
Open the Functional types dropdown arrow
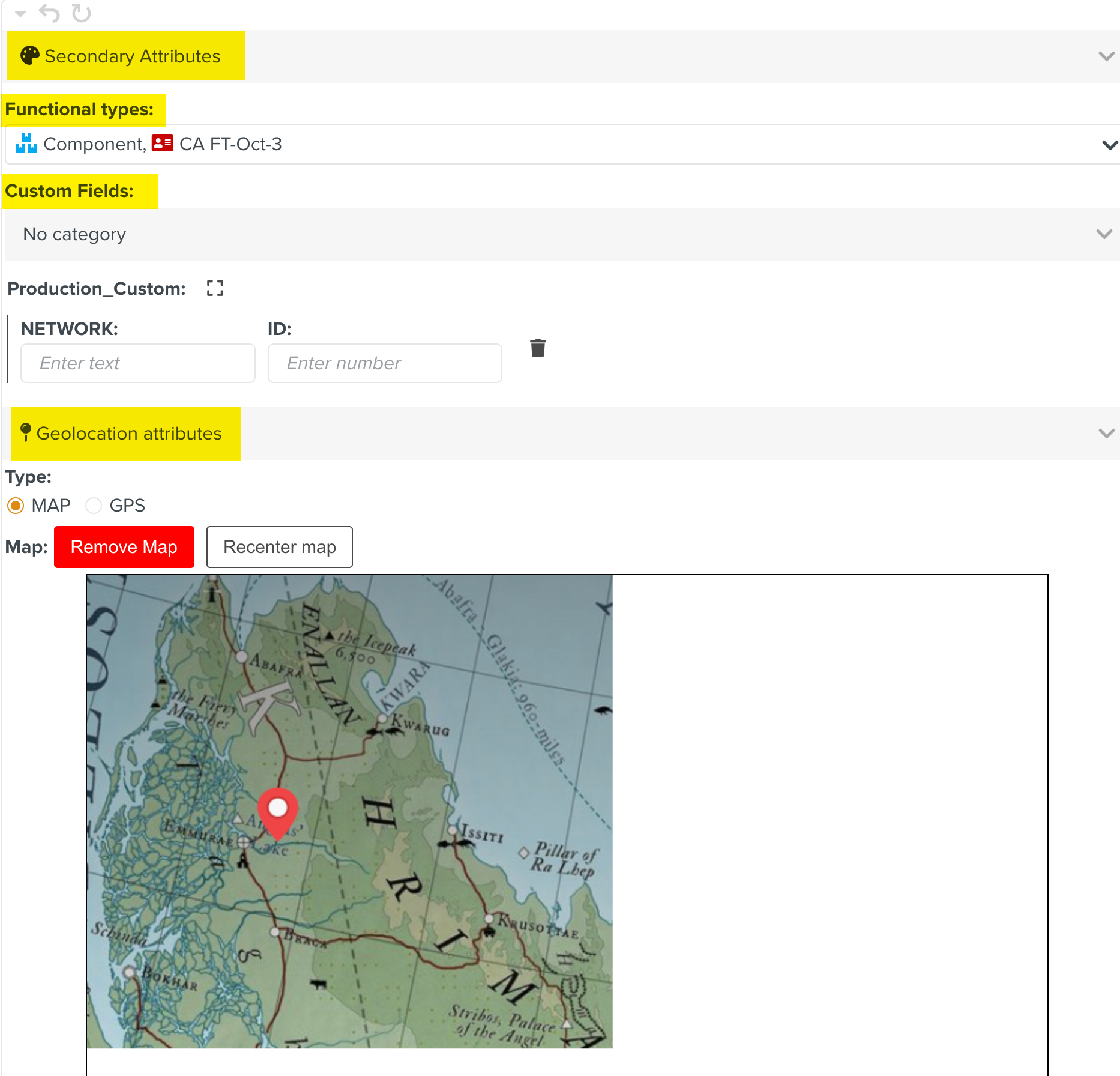(1110, 145)
